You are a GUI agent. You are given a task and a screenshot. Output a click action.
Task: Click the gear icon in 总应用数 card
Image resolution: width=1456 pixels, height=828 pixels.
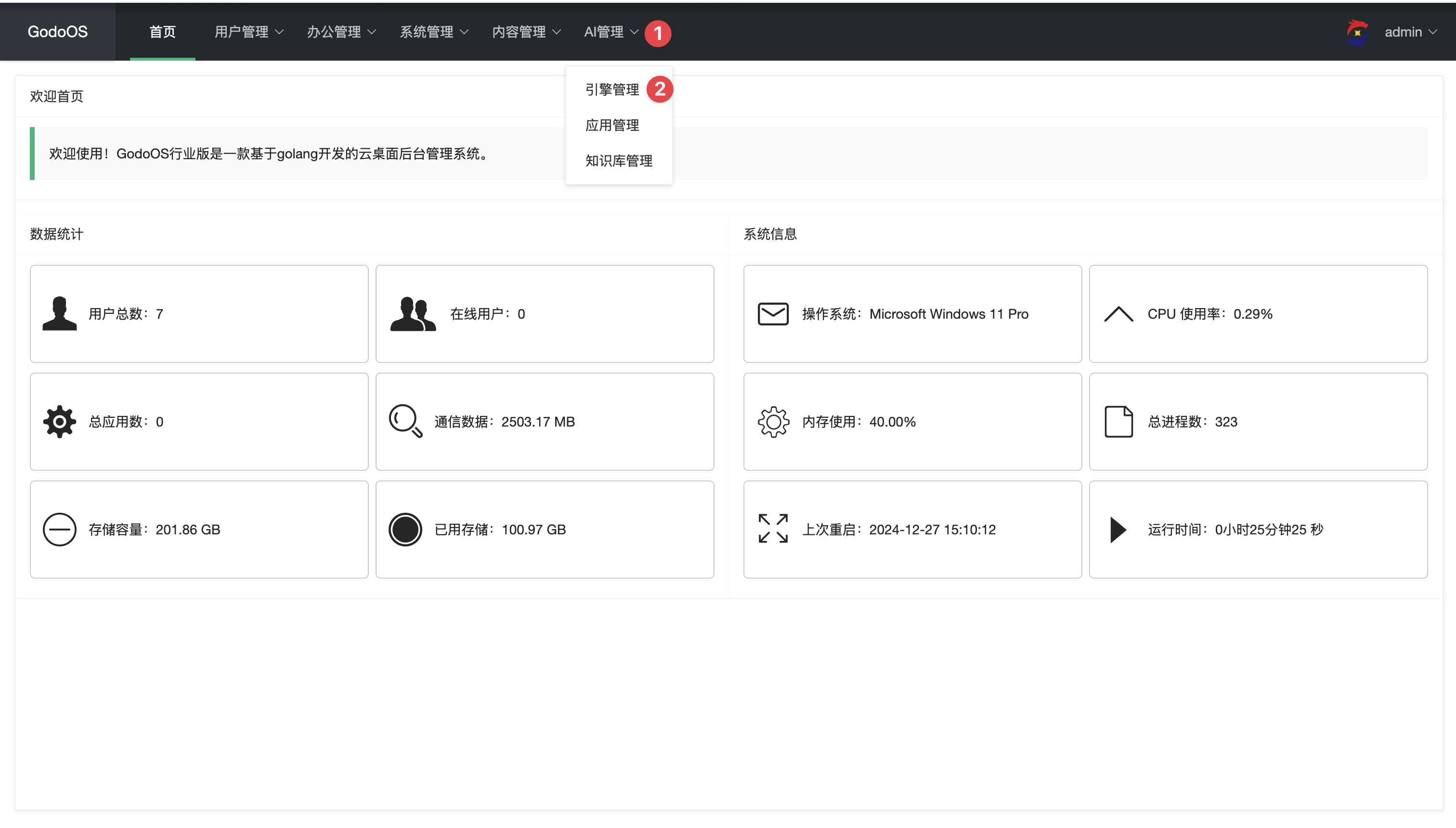coord(59,421)
